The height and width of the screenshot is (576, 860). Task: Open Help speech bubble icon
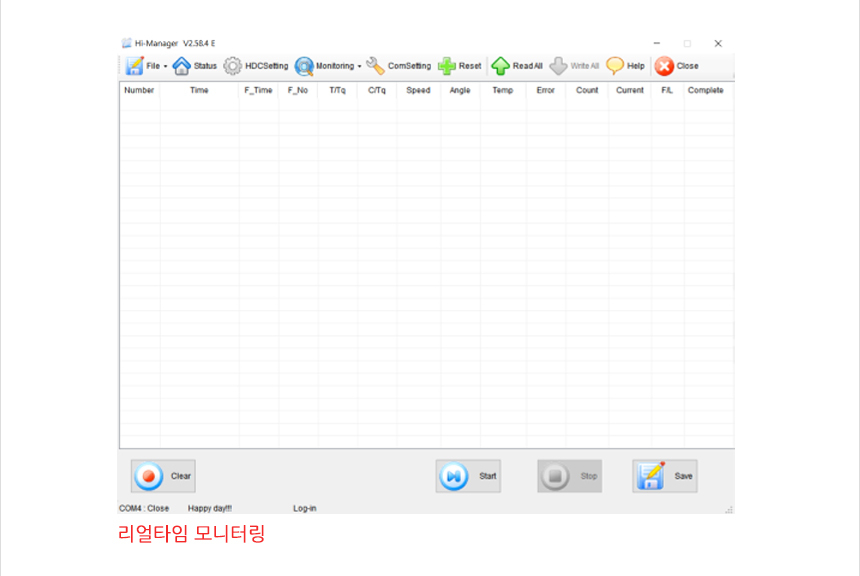[615, 66]
